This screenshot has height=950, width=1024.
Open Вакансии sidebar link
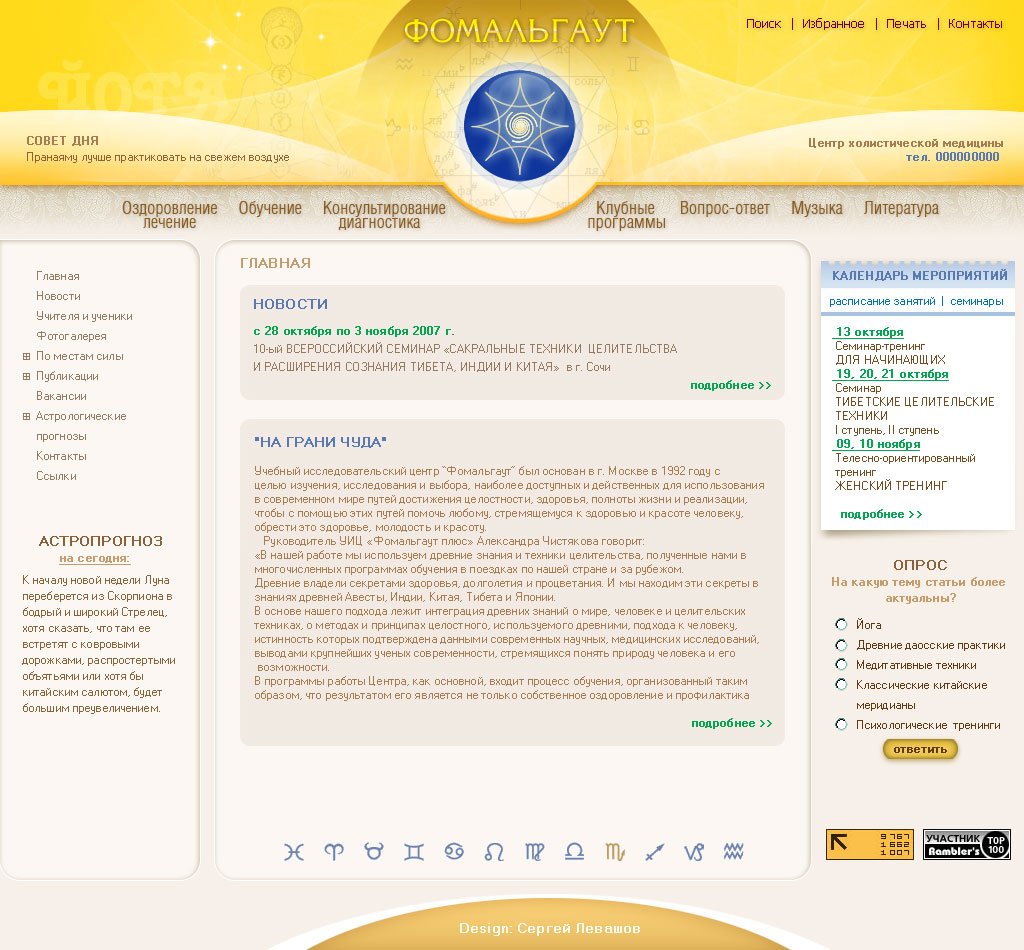pyautogui.click(x=61, y=396)
